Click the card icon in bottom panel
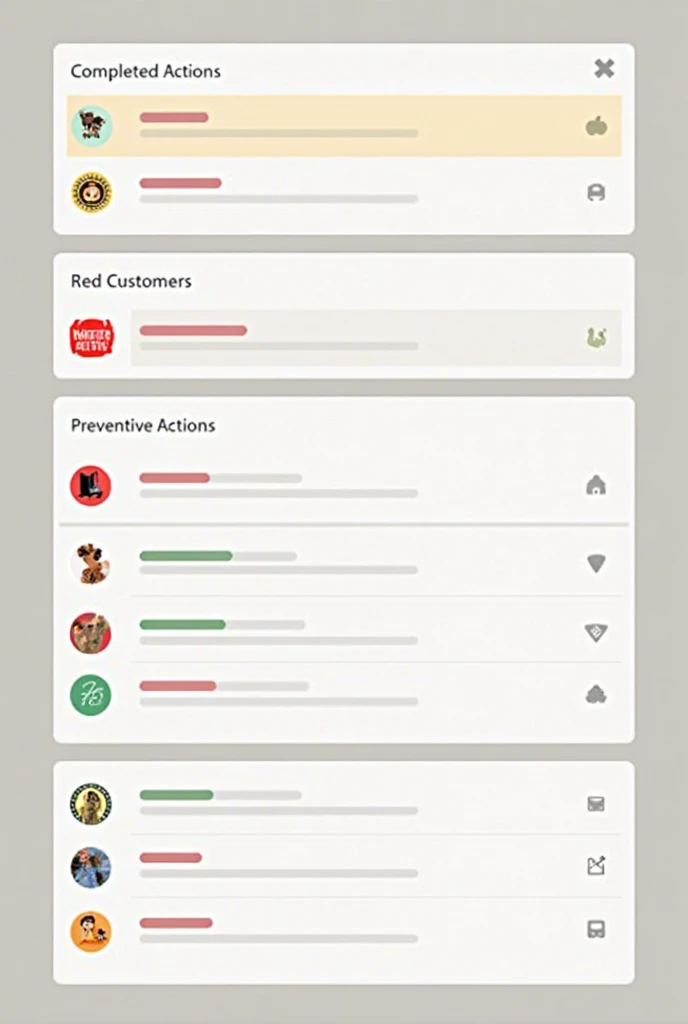Image resolution: width=688 pixels, height=1024 pixels. pos(596,803)
